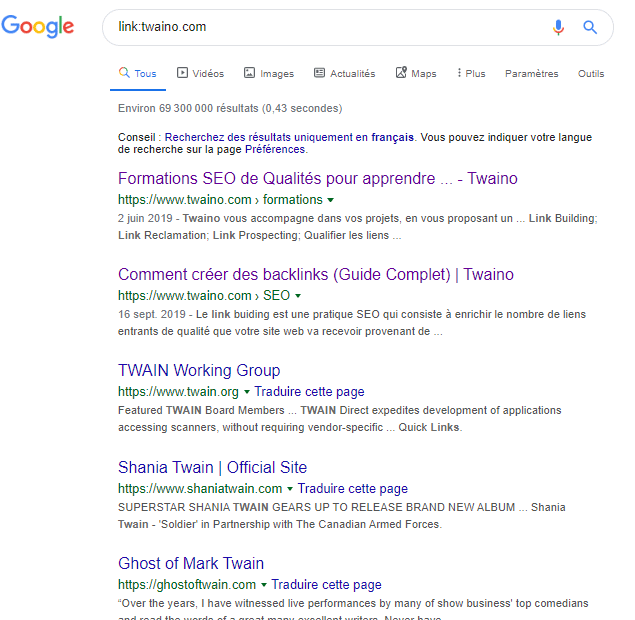Open the Outils options
Screen dimensions: 635x620
tap(591, 74)
